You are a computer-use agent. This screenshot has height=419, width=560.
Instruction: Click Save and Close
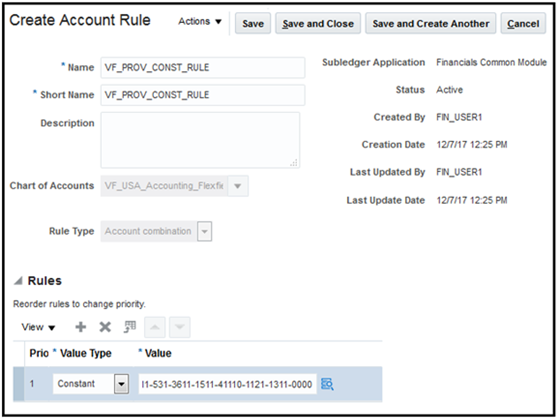pyautogui.click(x=318, y=24)
